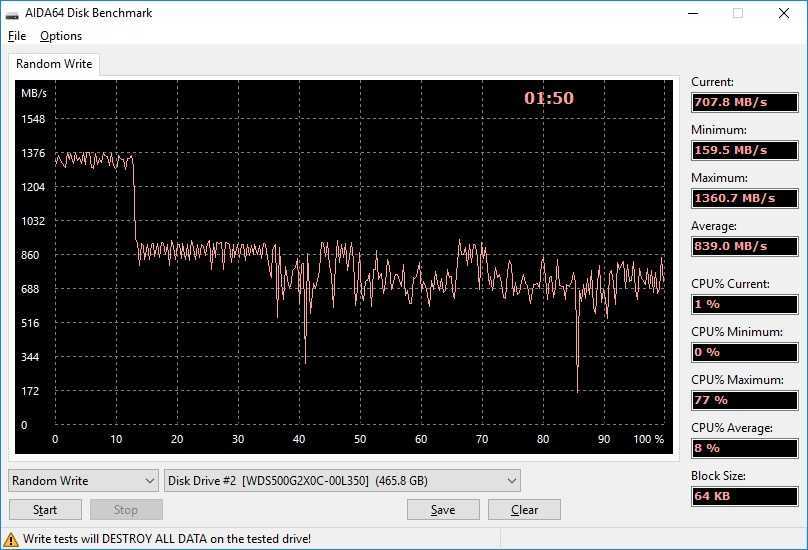Image resolution: width=808 pixels, height=550 pixels.
Task: Open the Disk Drive #2 selection dropdown
Action: coord(342,481)
